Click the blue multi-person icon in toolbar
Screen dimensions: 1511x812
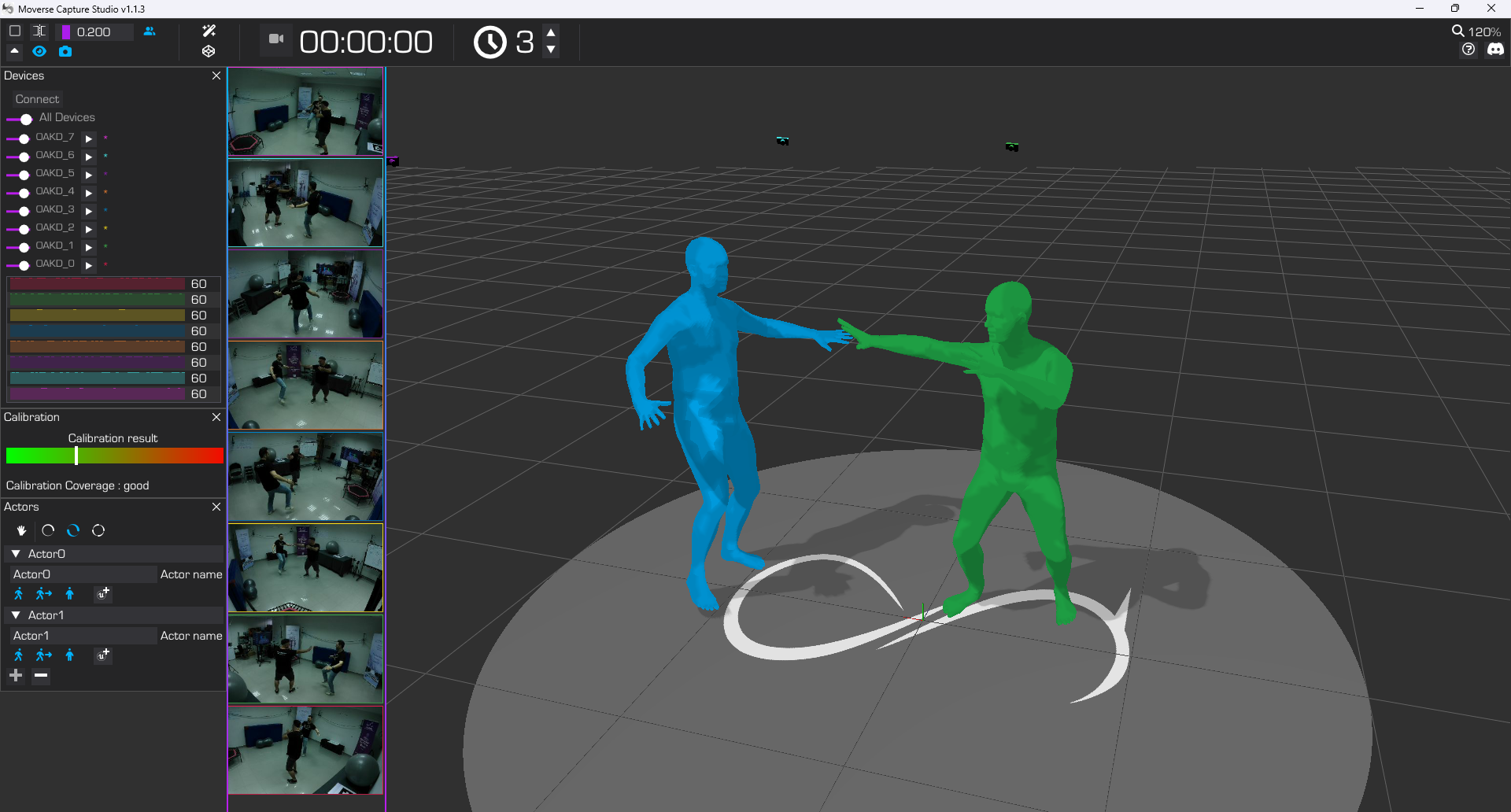point(150,31)
